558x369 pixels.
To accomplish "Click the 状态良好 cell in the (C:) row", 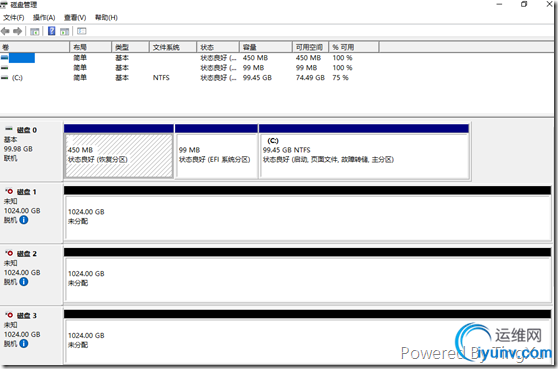I will click(218, 78).
